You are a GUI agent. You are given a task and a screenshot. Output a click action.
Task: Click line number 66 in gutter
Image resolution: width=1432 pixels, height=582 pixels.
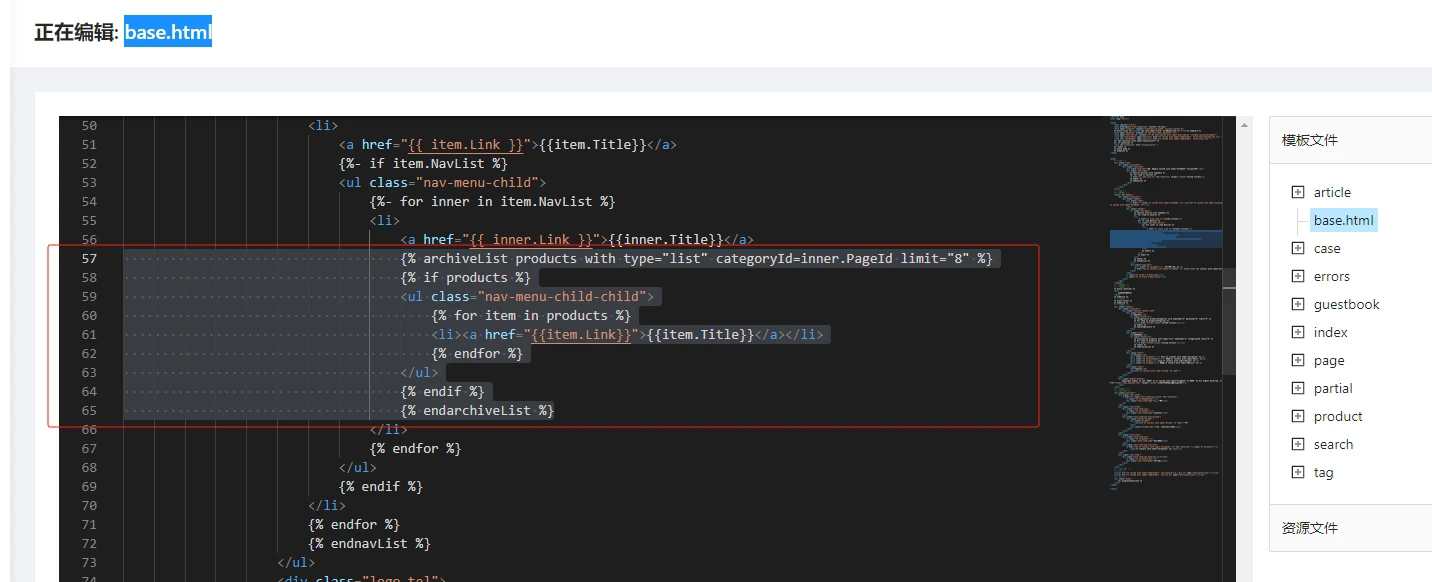(90, 430)
